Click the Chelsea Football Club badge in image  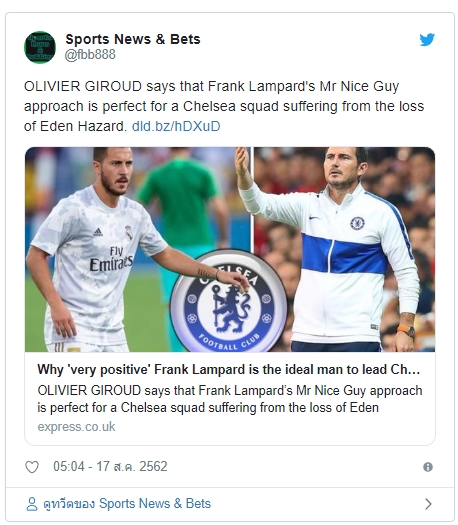click(229, 303)
